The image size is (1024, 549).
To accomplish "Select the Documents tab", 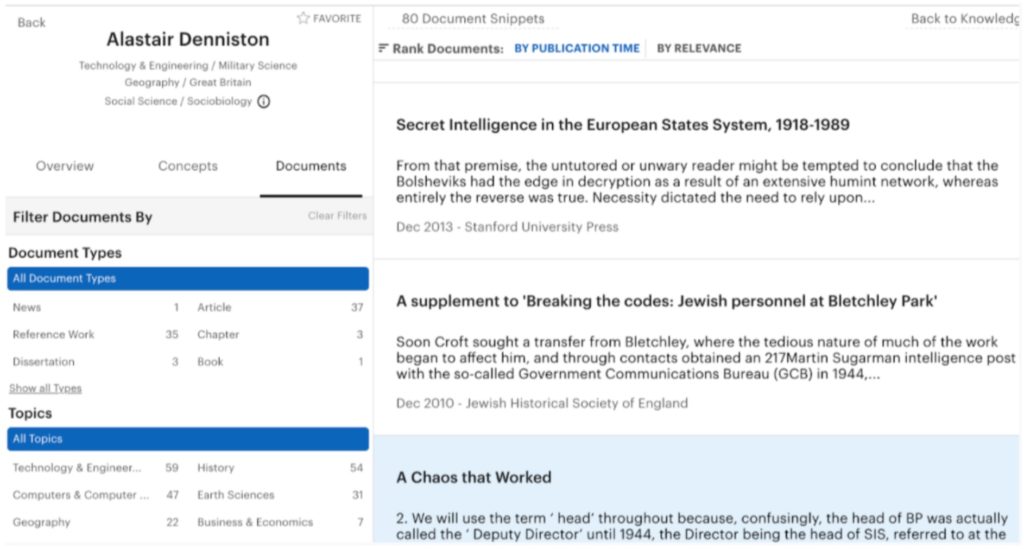I will 311,166.
